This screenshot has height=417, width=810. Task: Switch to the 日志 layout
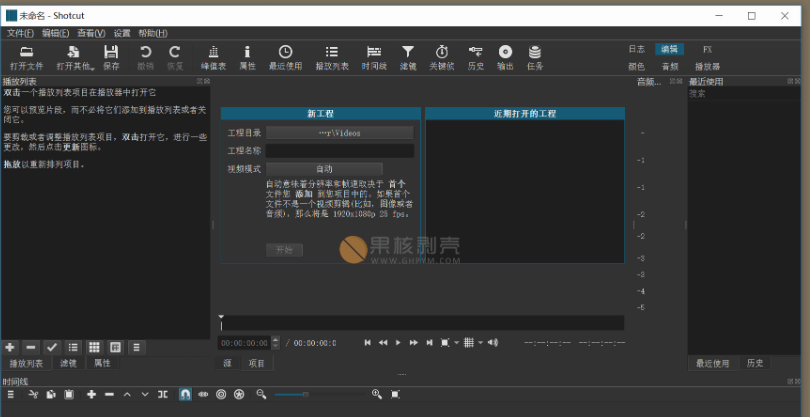[x=636, y=49]
